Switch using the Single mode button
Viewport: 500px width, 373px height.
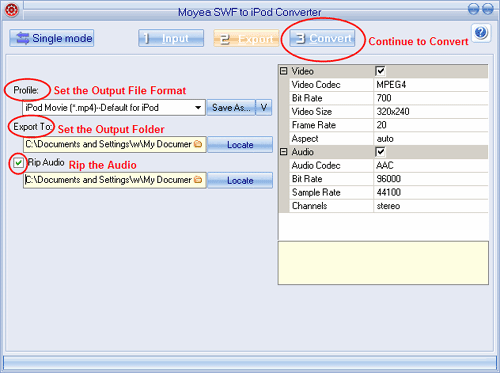pyautogui.click(x=52, y=38)
